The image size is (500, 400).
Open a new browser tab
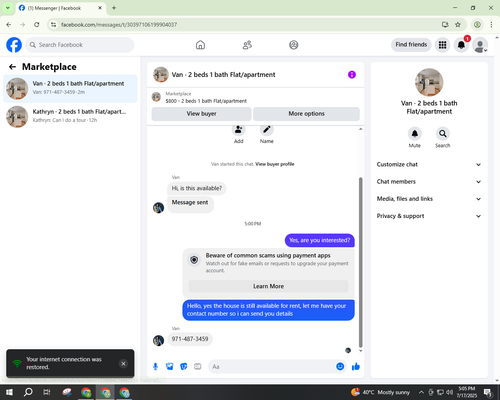pos(114,8)
